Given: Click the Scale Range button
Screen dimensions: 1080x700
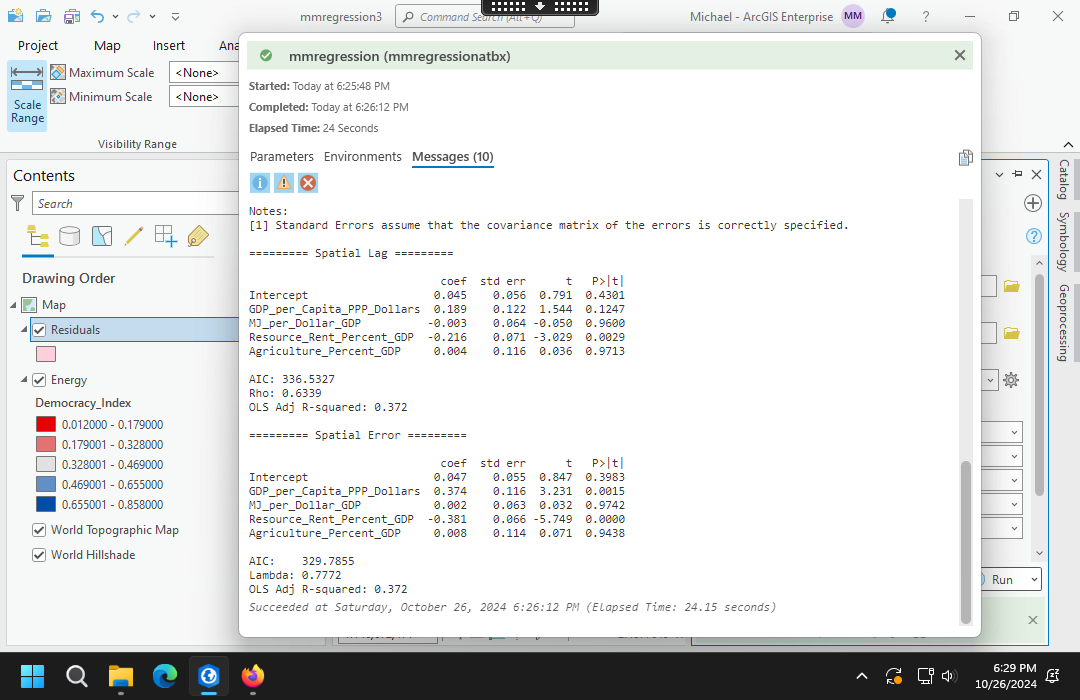Looking at the screenshot, I should pyautogui.click(x=27, y=96).
